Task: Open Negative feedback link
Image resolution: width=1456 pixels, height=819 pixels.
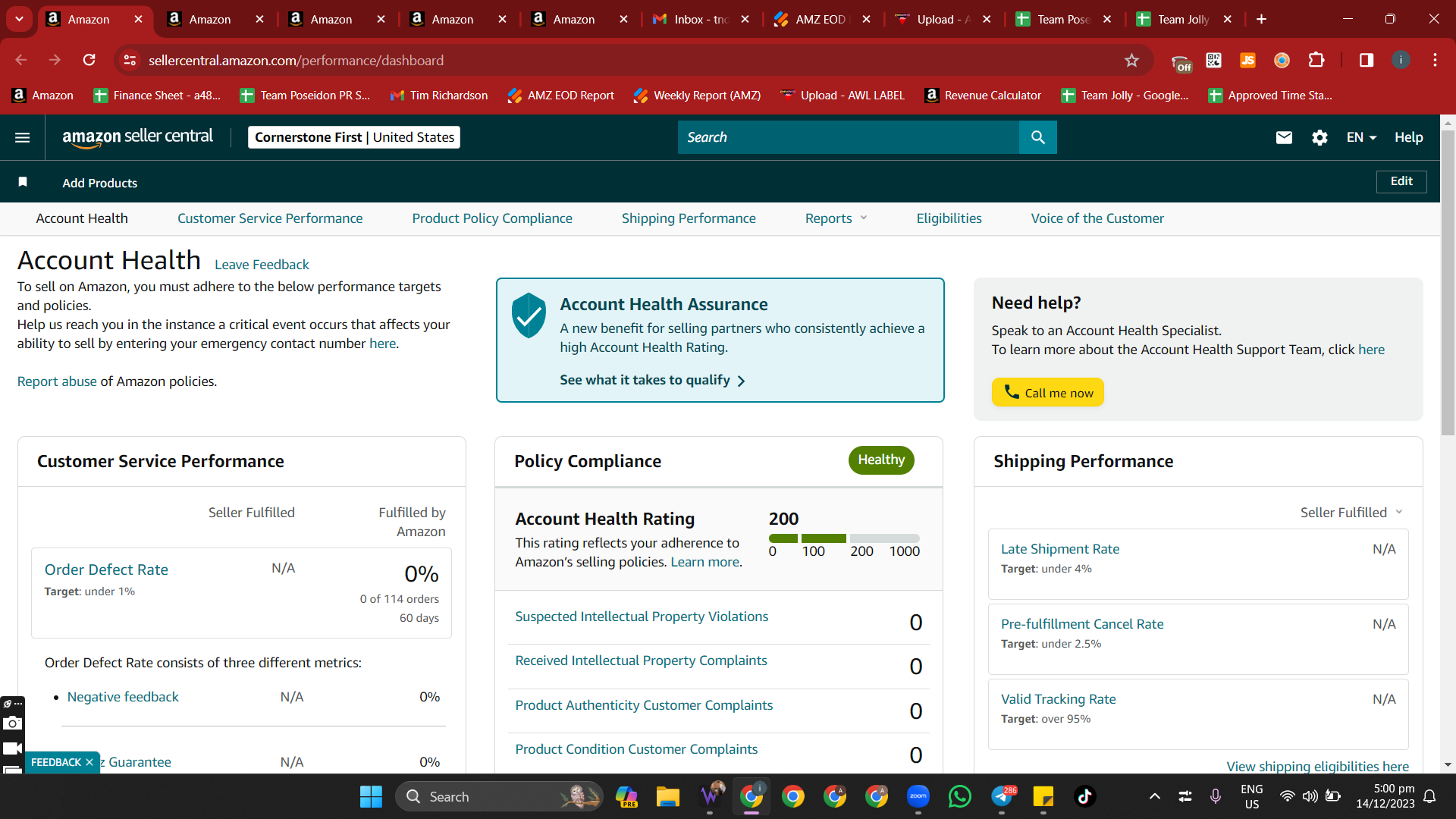Action: click(123, 697)
